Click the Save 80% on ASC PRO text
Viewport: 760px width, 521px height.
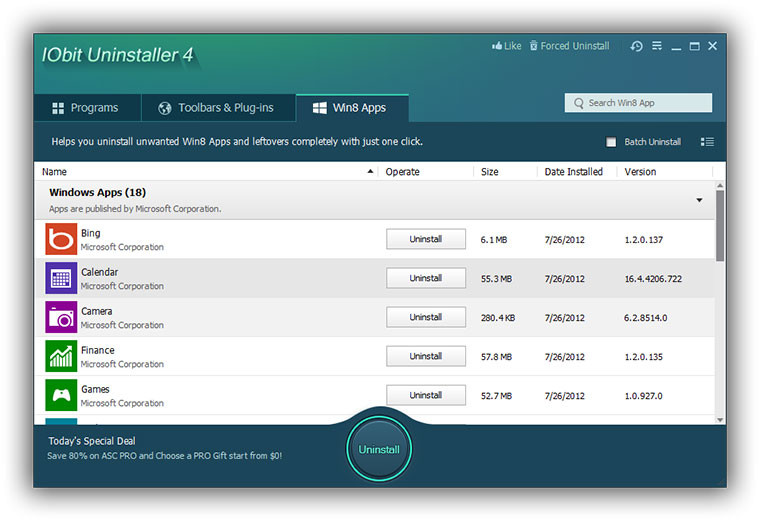click(164, 456)
